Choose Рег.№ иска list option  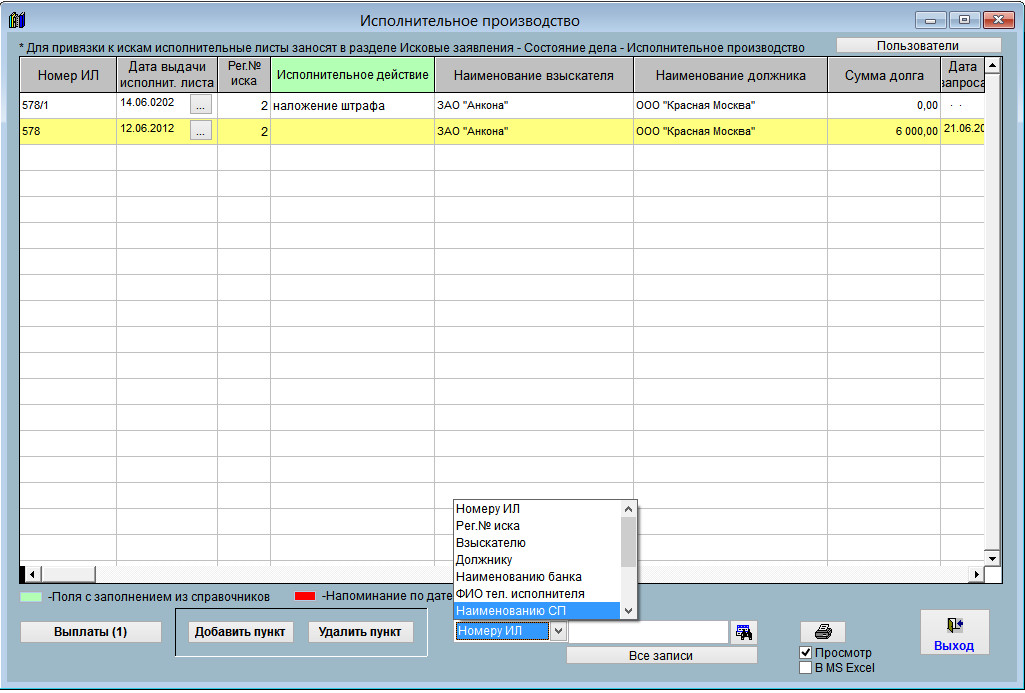click(537, 526)
